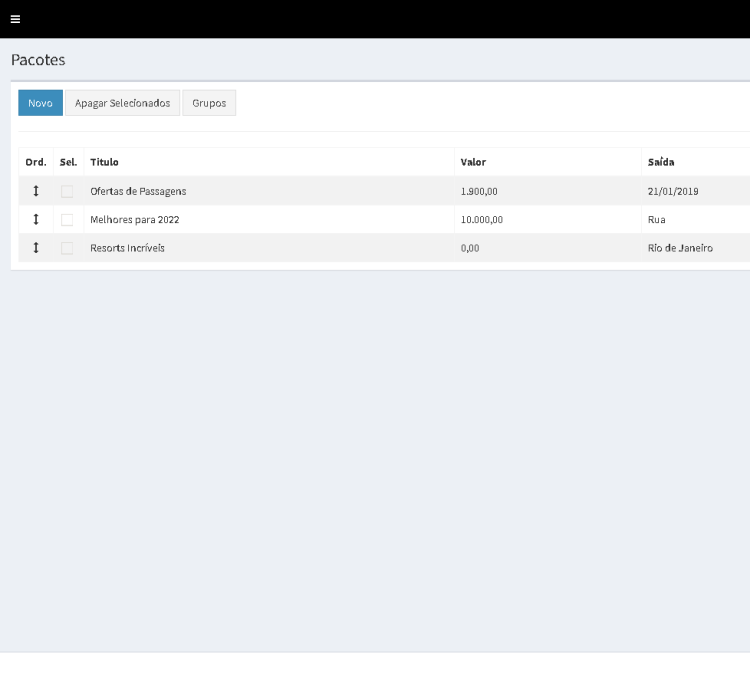Click the Titulo column header
Viewport: 750px width, 690px height.
point(104,162)
